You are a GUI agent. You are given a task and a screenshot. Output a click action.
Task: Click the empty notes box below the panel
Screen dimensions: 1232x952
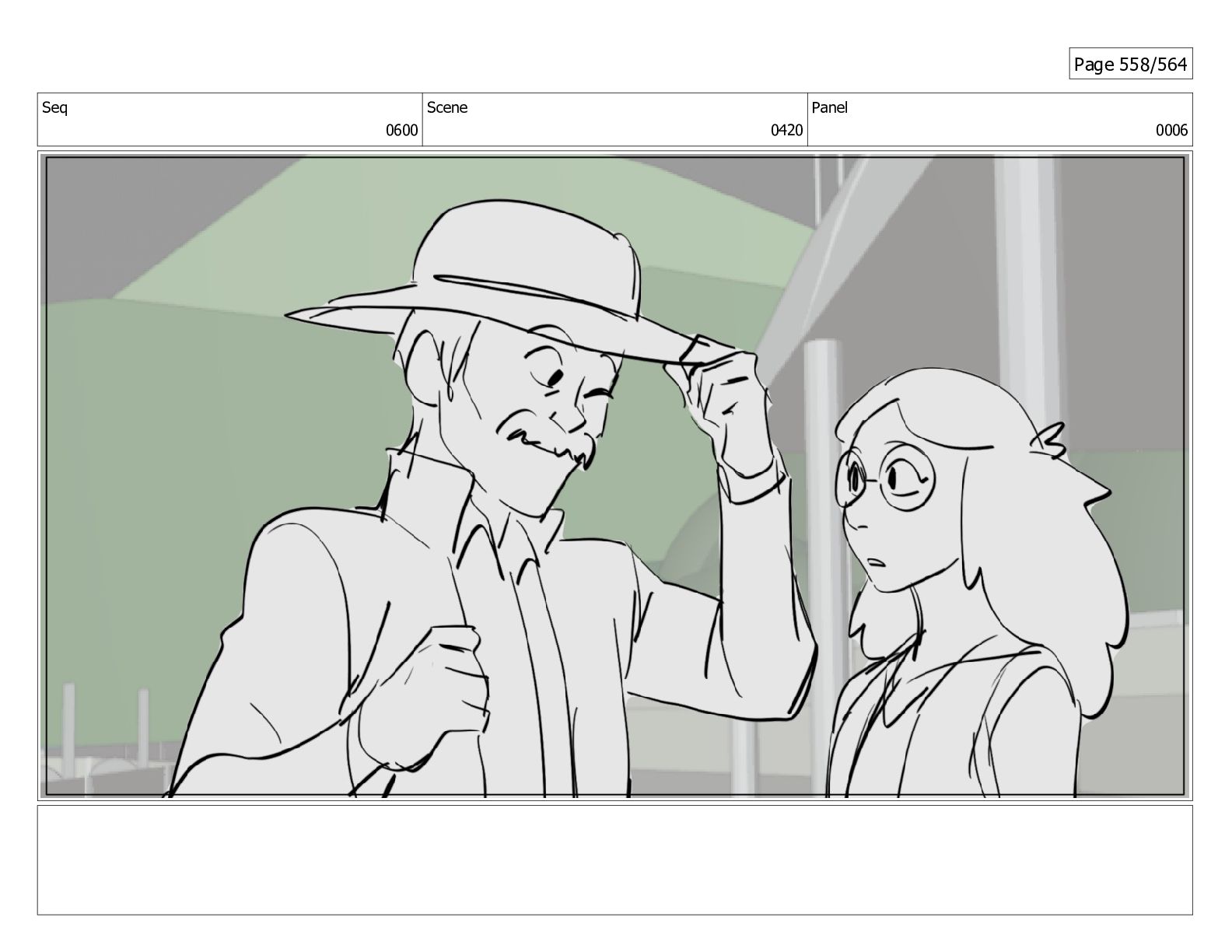click(614, 860)
